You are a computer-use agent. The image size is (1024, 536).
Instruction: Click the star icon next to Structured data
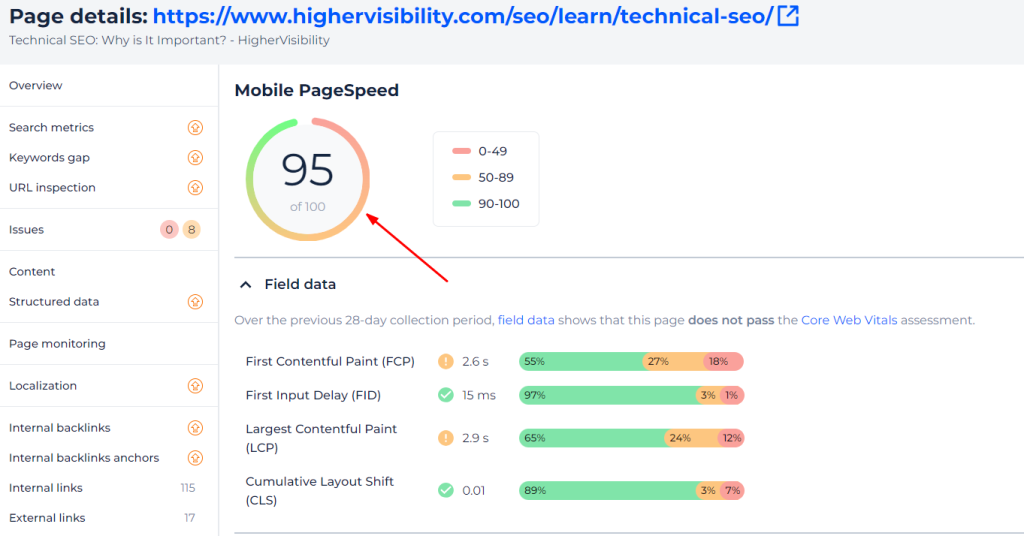(x=195, y=302)
